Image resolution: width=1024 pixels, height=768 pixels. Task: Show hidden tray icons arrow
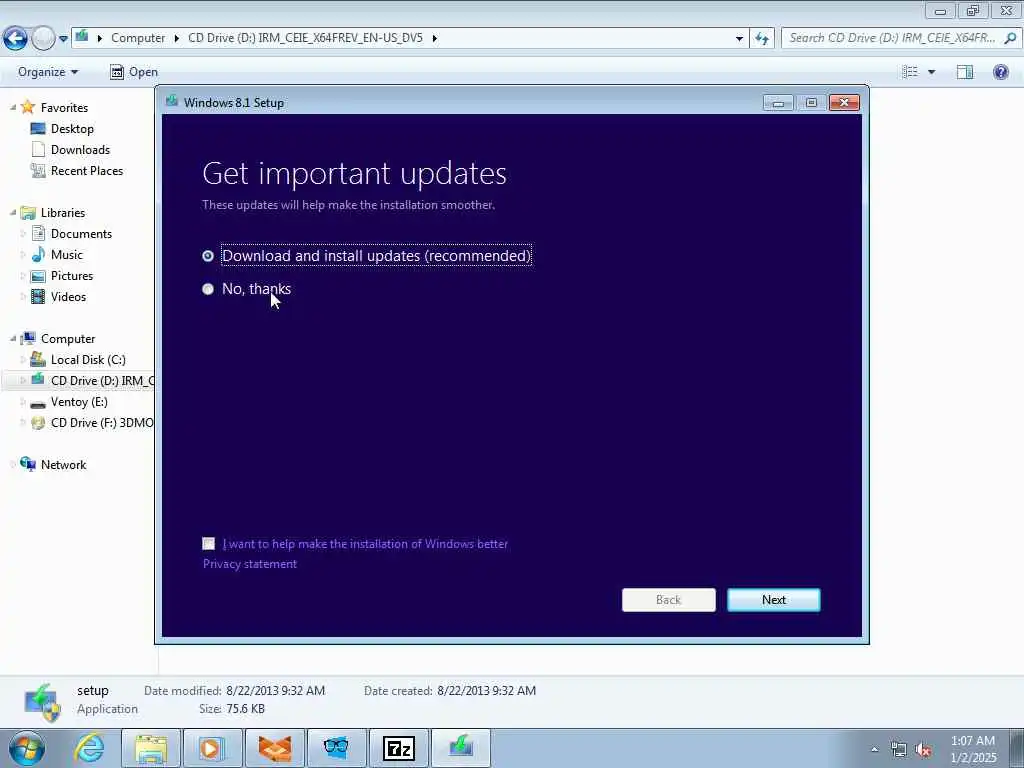(874, 749)
